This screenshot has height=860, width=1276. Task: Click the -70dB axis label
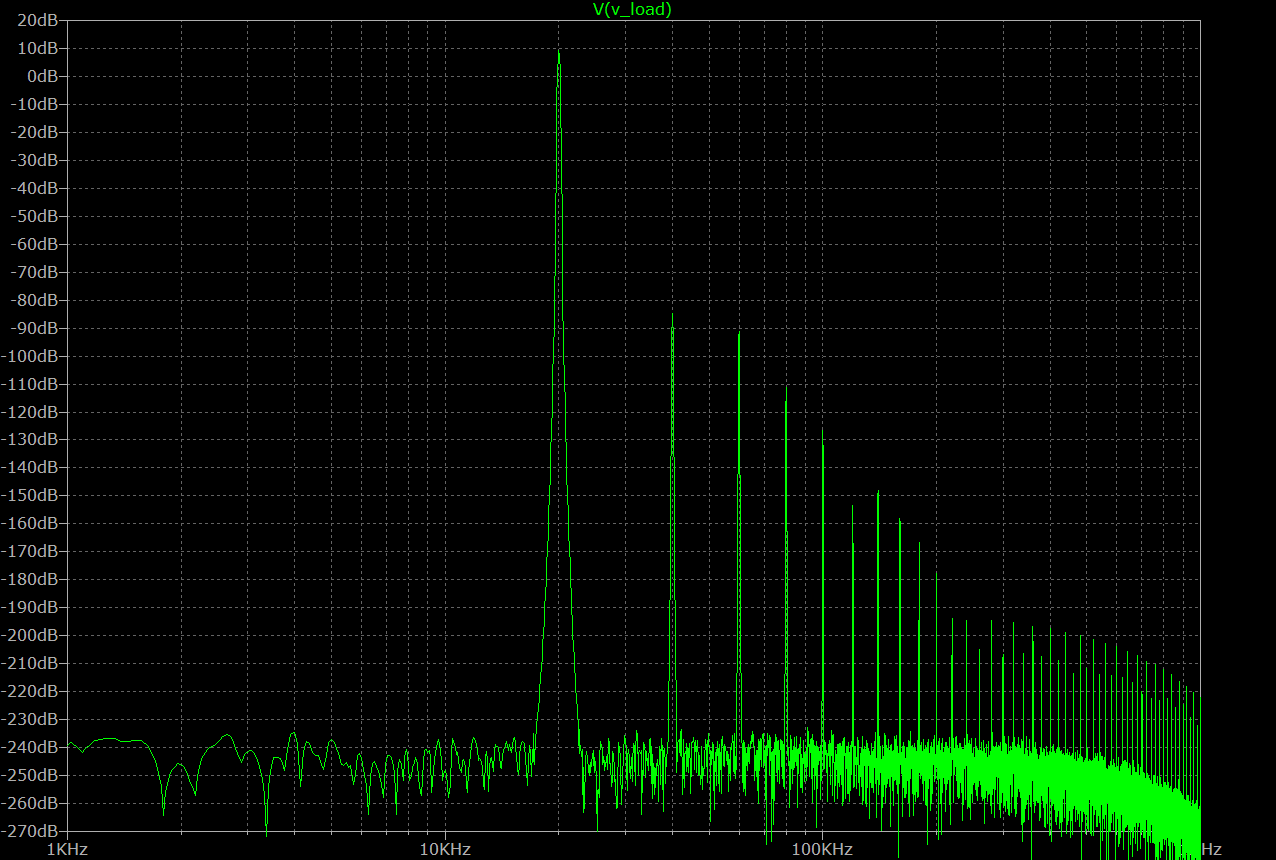(x=35, y=272)
